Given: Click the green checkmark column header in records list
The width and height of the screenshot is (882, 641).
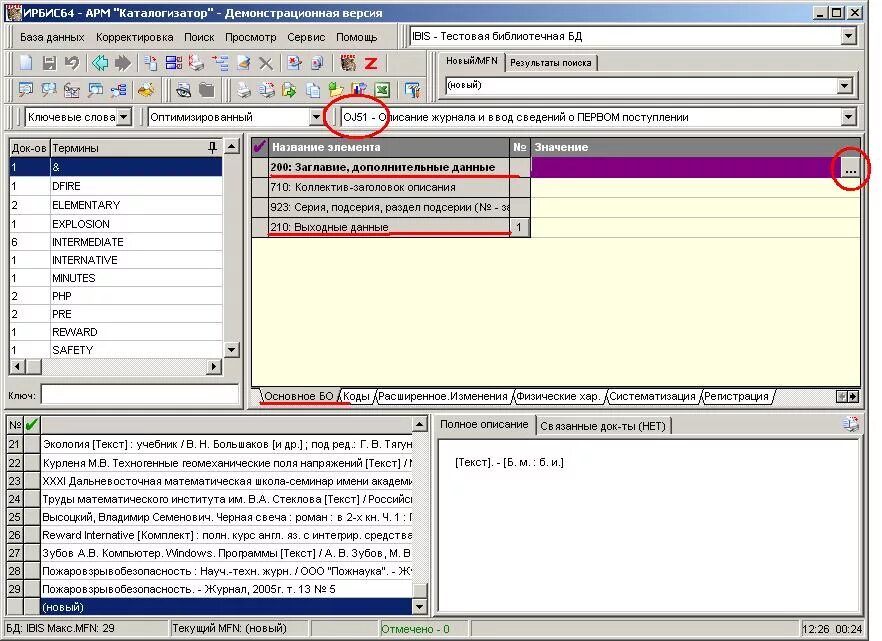Looking at the screenshot, I should coord(32,425).
